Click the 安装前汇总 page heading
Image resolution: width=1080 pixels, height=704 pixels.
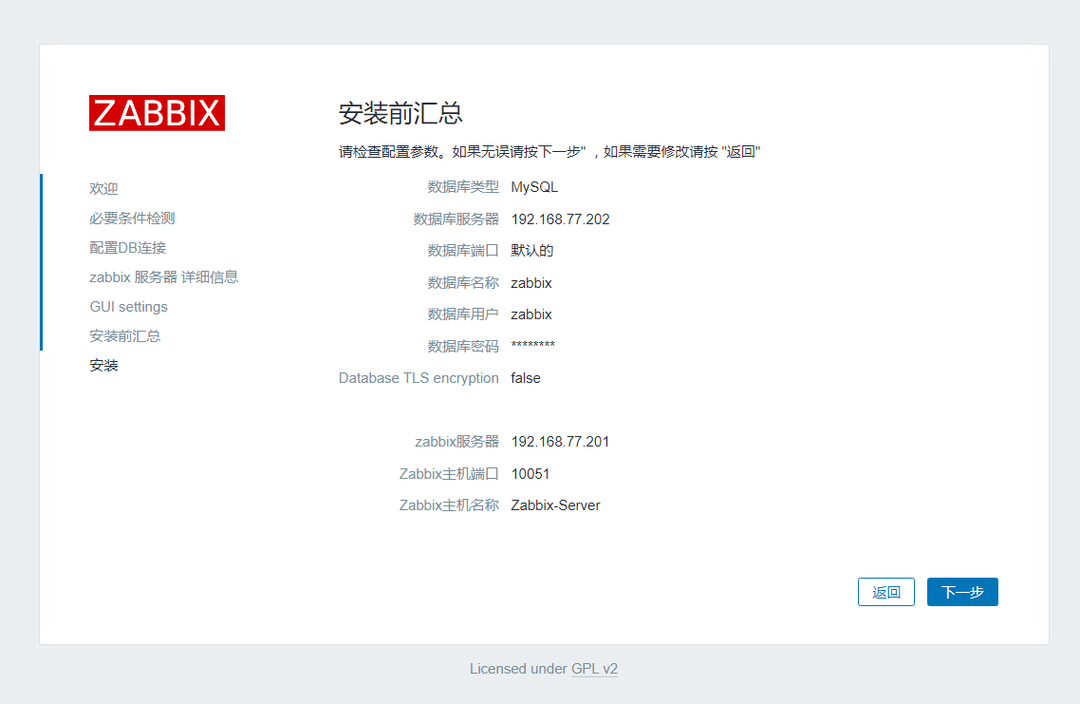coord(400,114)
